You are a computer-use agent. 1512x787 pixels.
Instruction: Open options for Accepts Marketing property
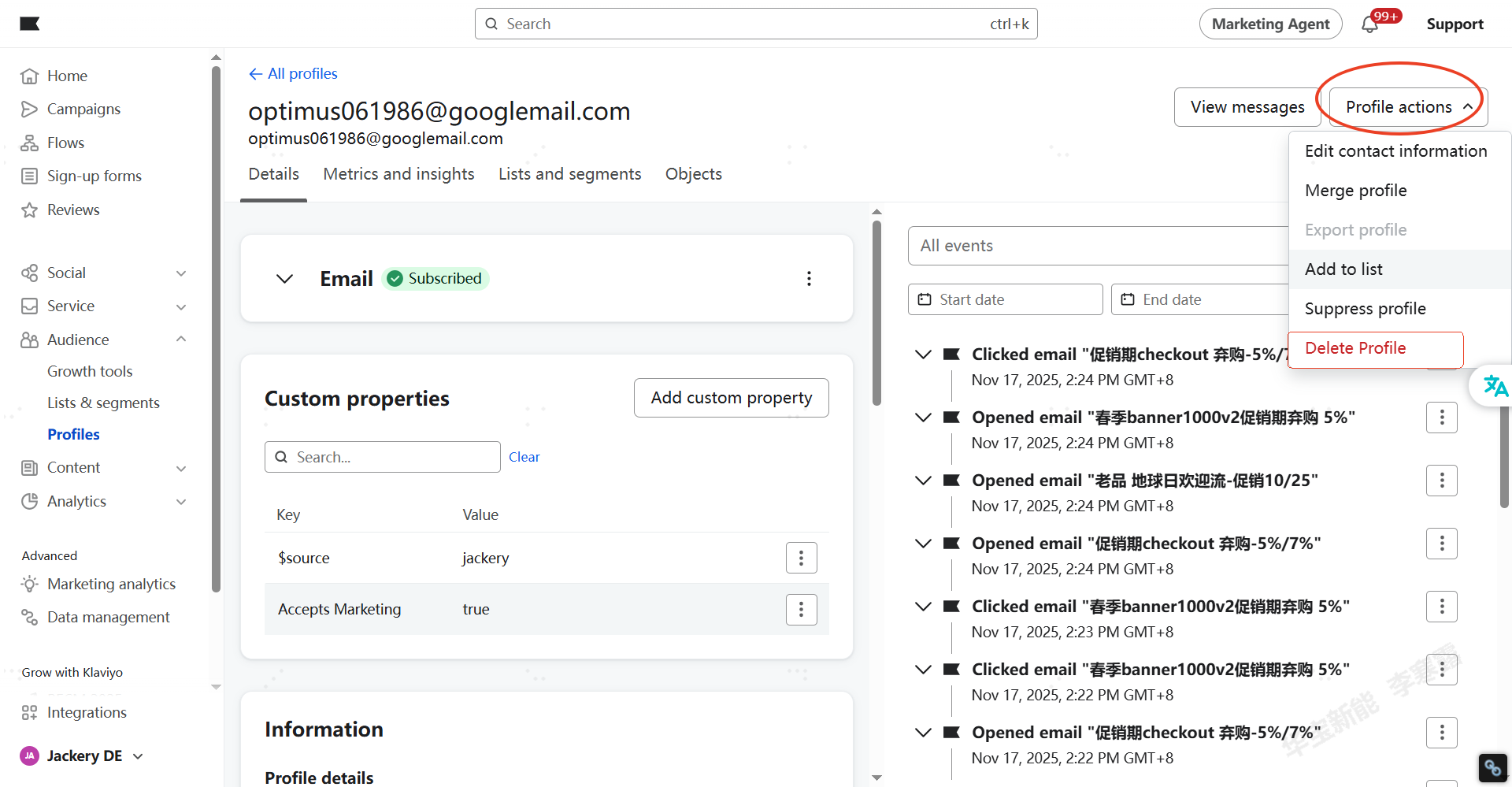[x=801, y=609]
